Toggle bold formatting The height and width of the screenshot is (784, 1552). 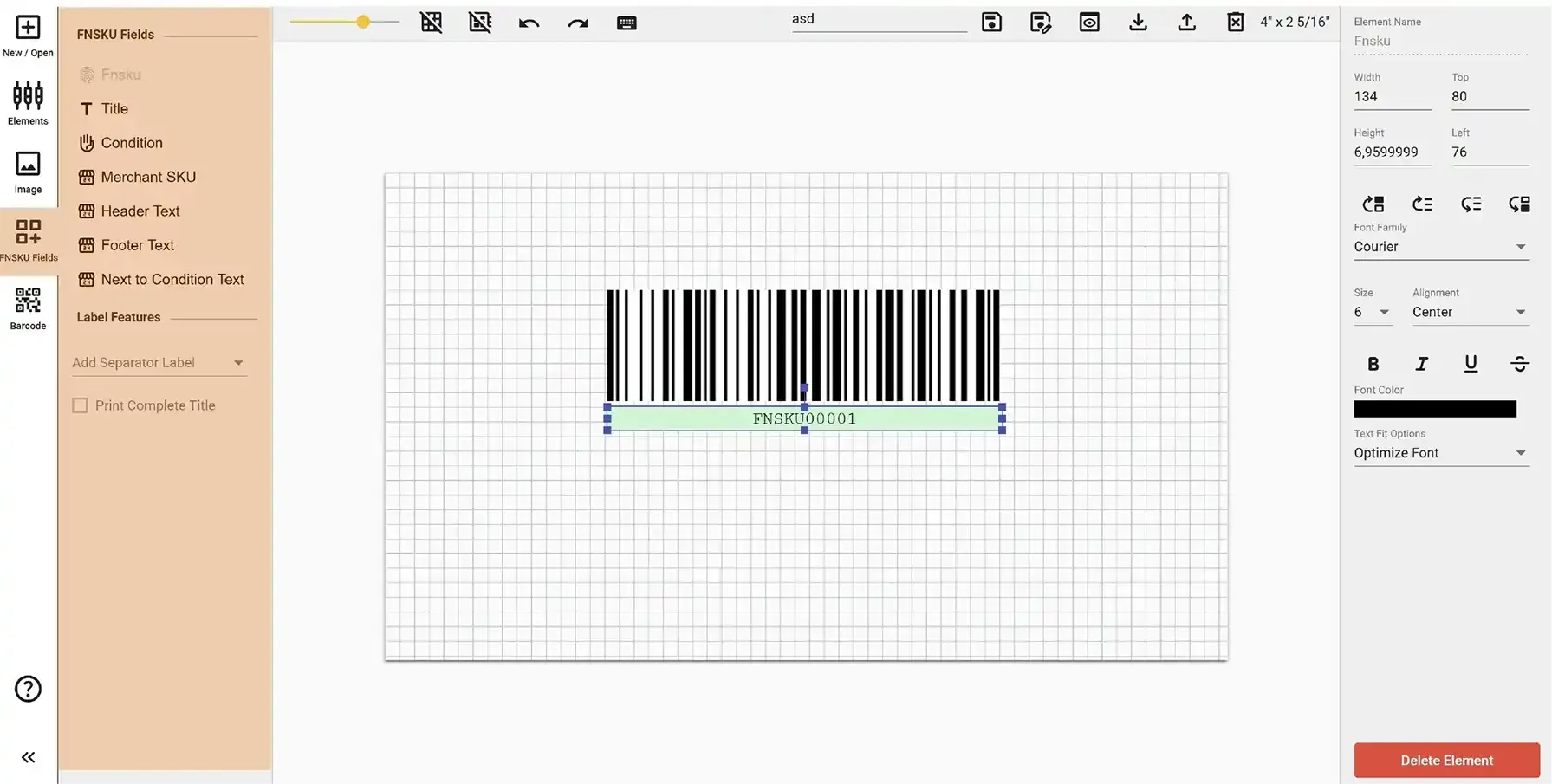(1373, 364)
